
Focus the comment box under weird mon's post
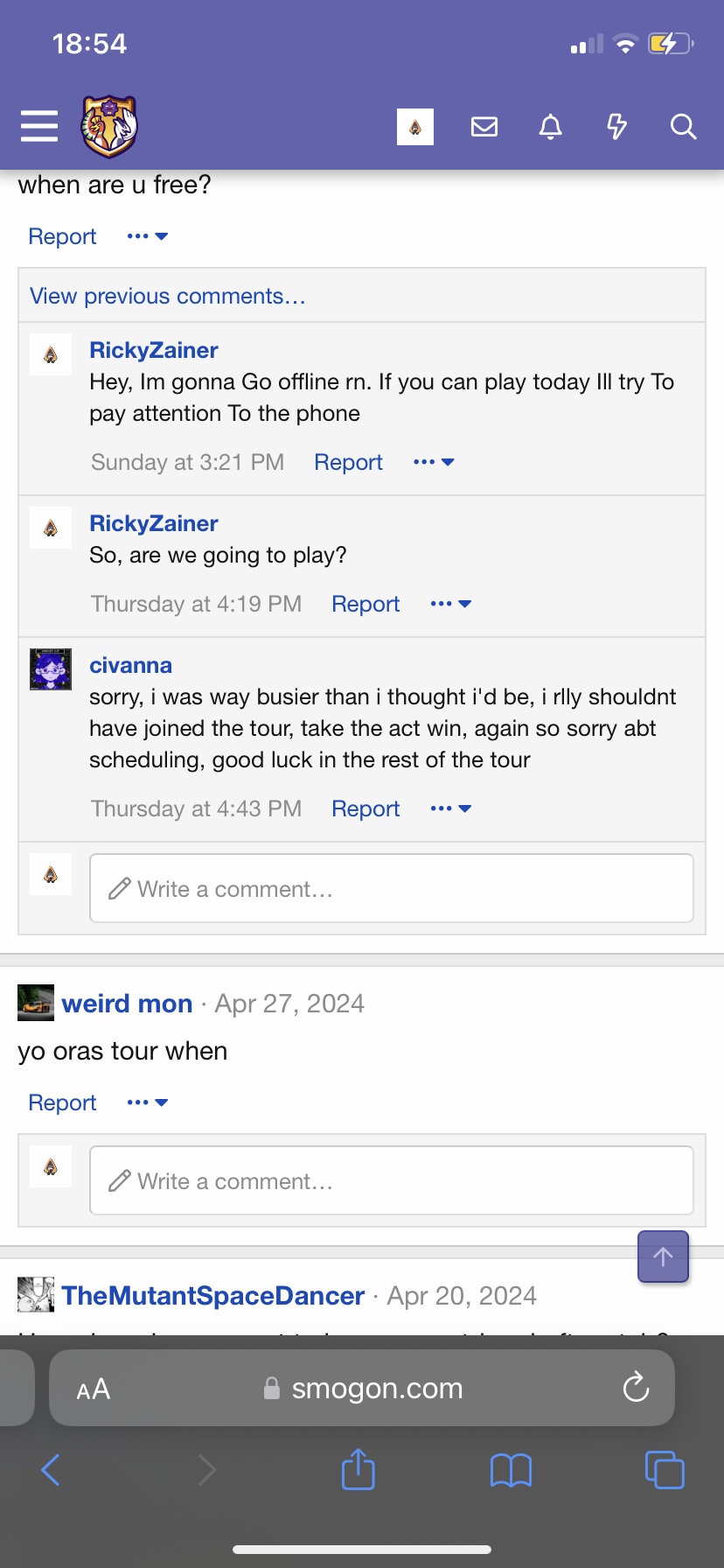(x=392, y=1180)
